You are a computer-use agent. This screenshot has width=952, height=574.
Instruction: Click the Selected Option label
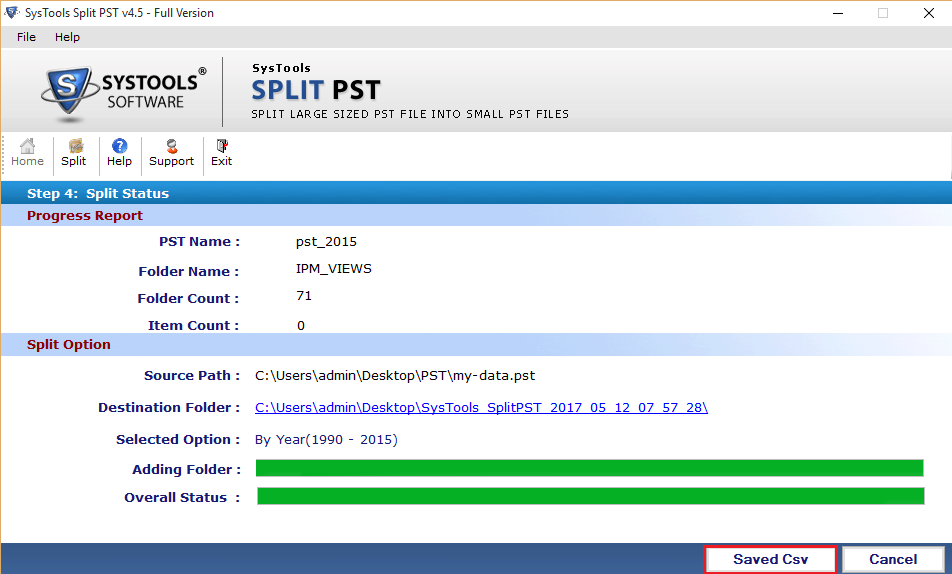click(178, 439)
